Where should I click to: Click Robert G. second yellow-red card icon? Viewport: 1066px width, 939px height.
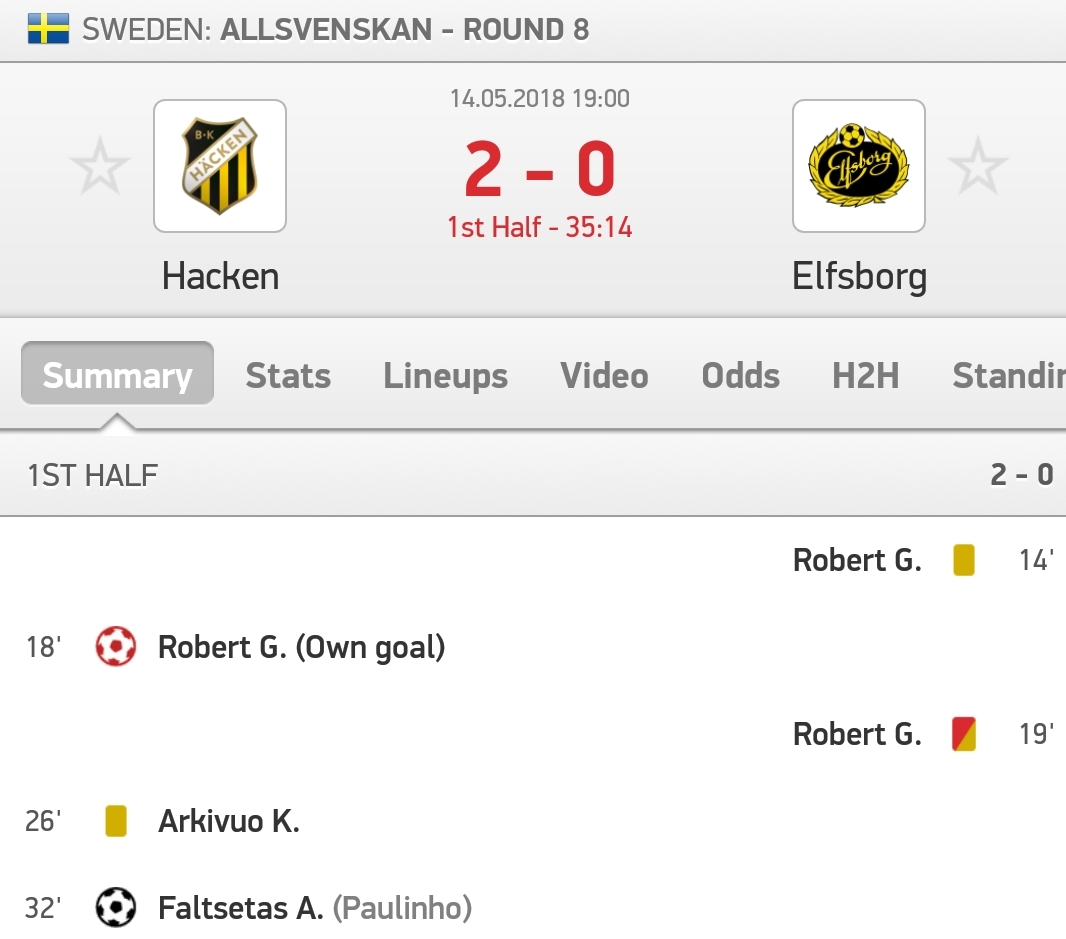964,734
